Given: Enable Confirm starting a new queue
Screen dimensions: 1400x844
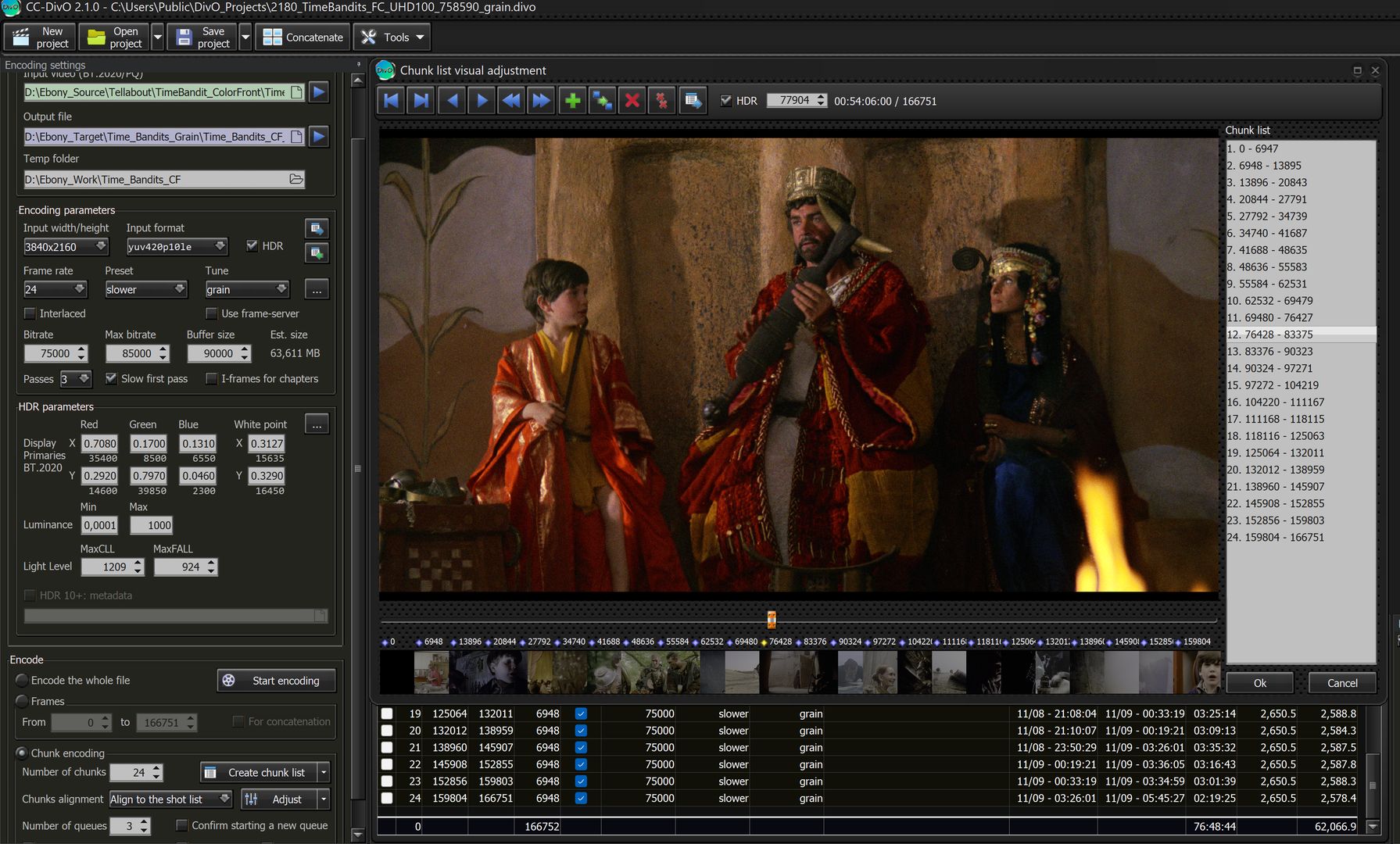Looking at the screenshot, I should (x=181, y=825).
